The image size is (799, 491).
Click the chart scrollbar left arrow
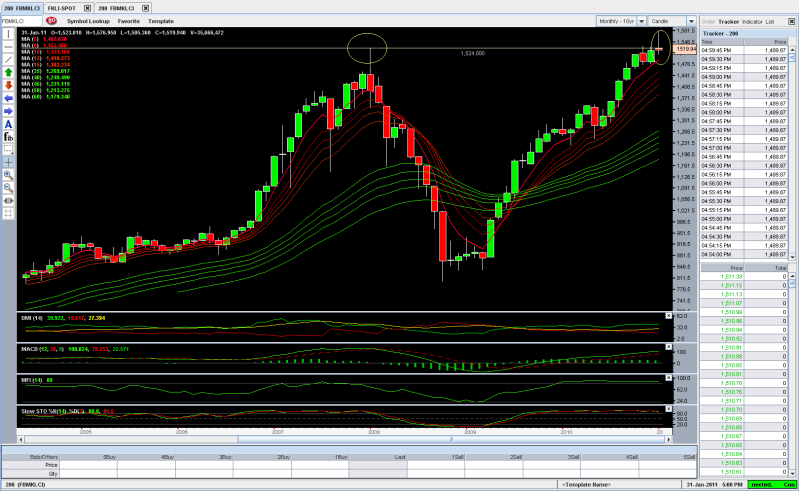click(x=21, y=440)
